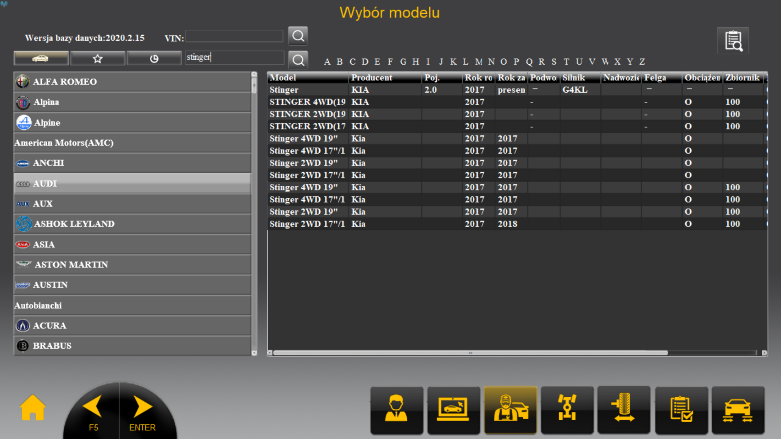Click the home icon

click(x=33, y=408)
